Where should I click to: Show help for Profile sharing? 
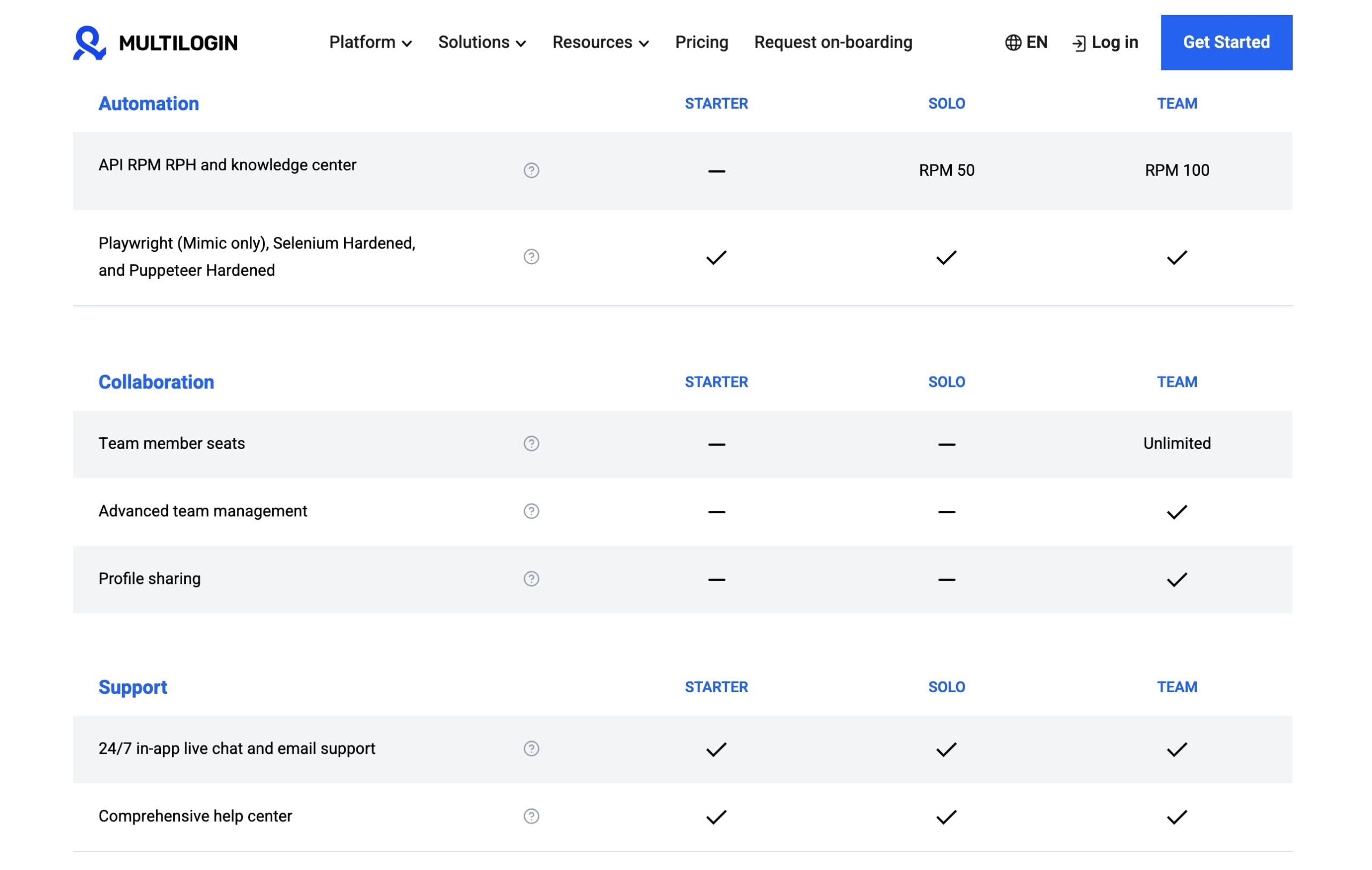coord(531,579)
